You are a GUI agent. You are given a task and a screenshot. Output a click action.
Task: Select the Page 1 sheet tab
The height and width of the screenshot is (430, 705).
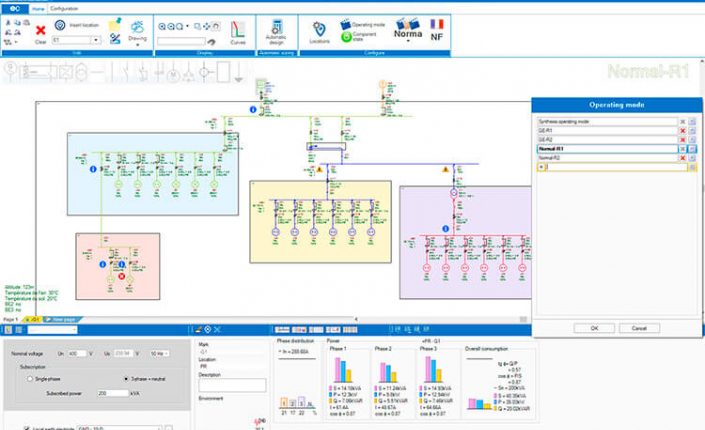[11, 319]
